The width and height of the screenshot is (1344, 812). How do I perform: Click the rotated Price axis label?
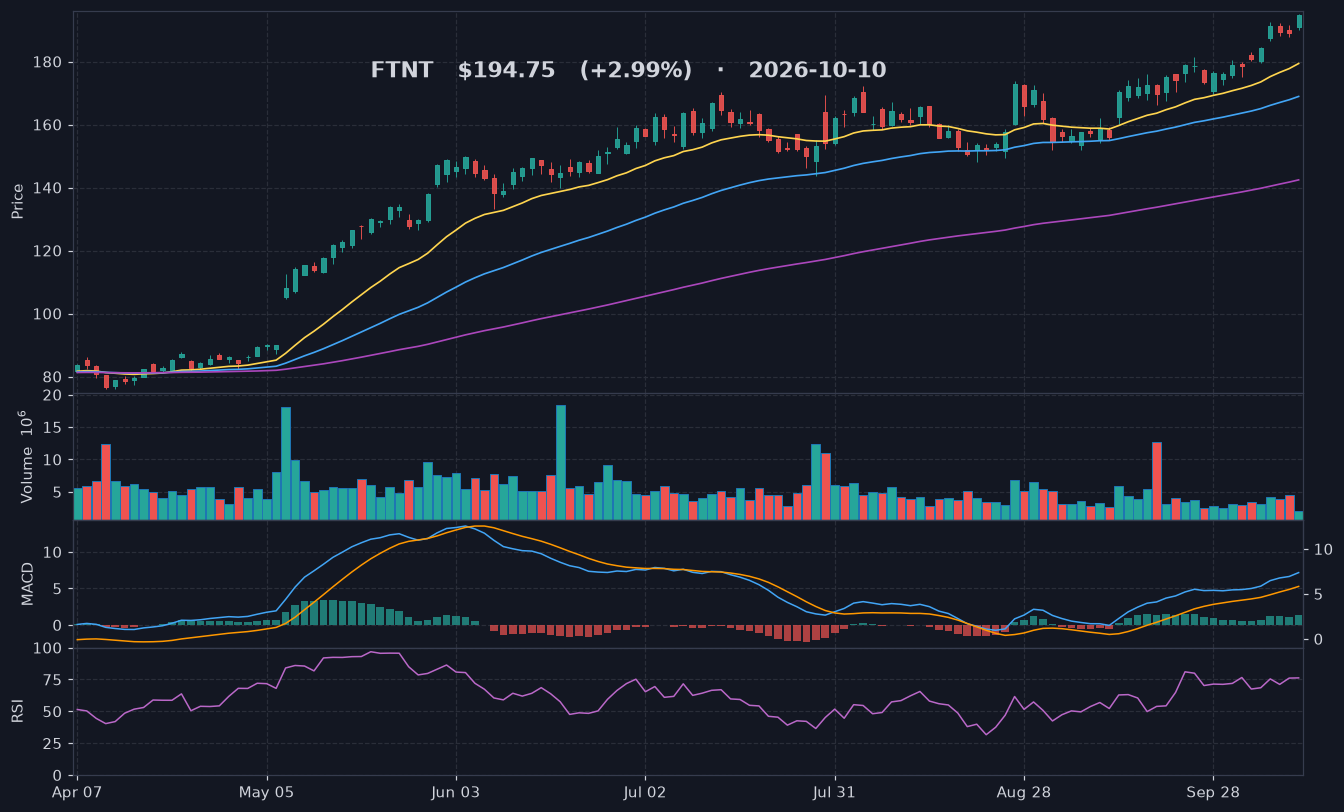tap(17, 201)
